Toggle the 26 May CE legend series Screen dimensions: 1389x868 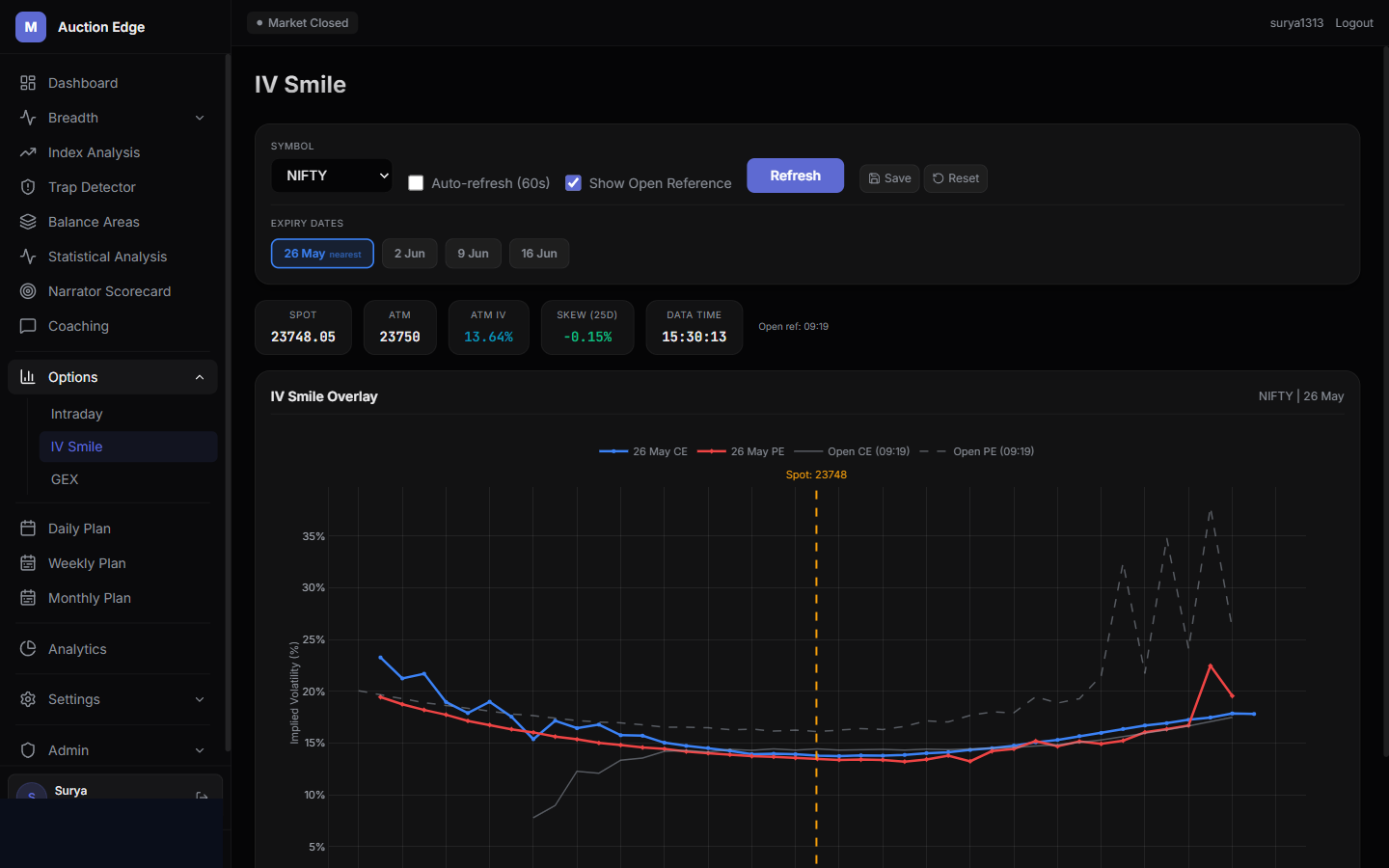(x=643, y=451)
